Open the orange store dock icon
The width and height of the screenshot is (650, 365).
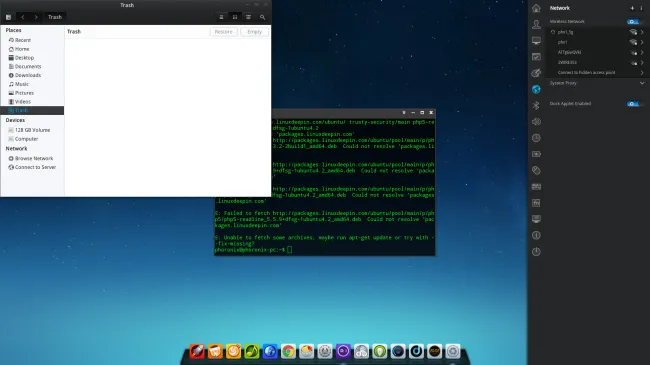(x=215, y=351)
